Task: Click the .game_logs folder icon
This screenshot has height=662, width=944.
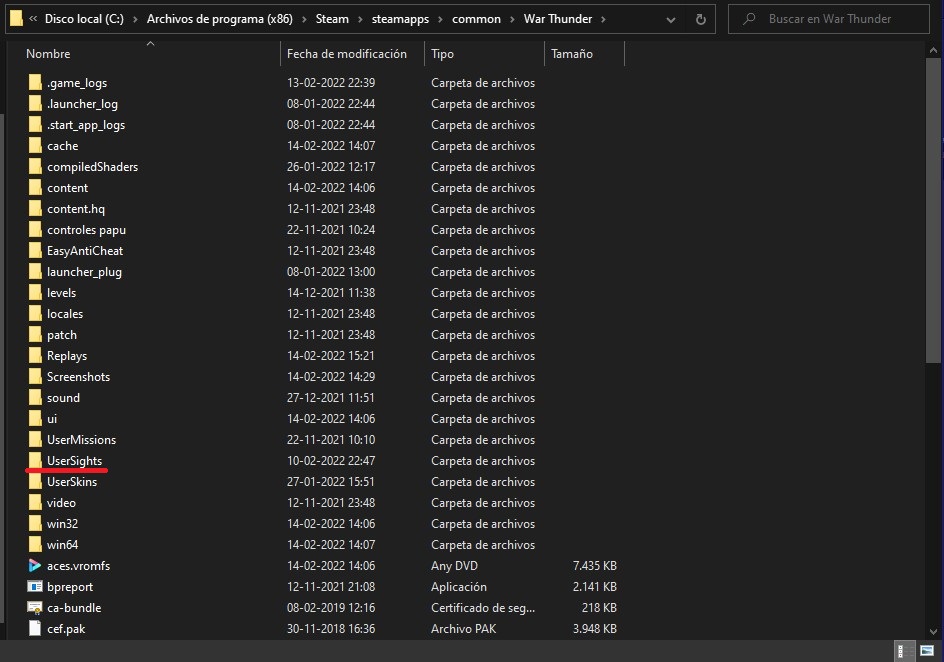Action: [35, 82]
